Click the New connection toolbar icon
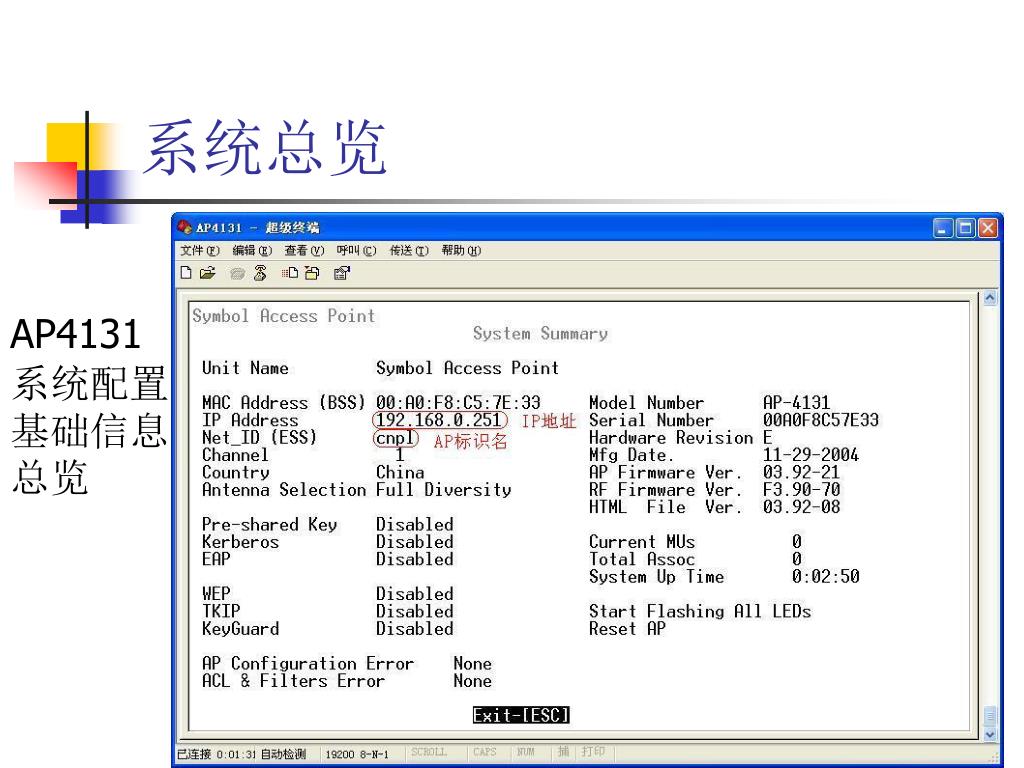Image resolution: width=1024 pixels, height=768 pixels. 186,273
